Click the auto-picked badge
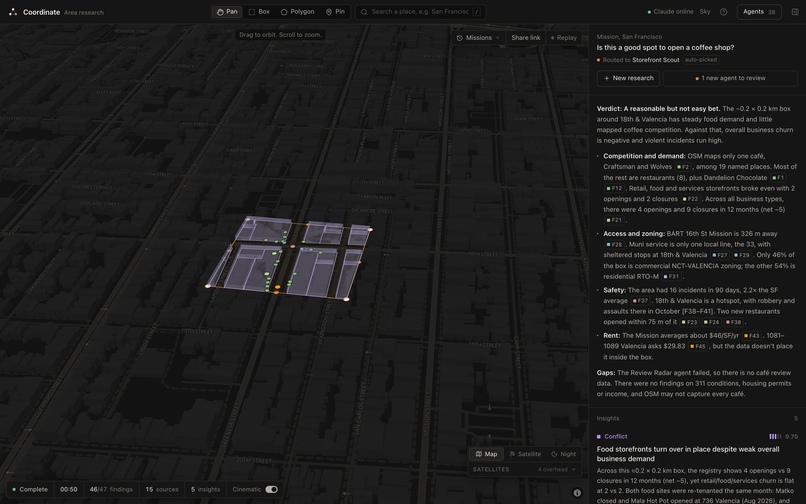Screen dimensions: 806x504 (701, 60)
